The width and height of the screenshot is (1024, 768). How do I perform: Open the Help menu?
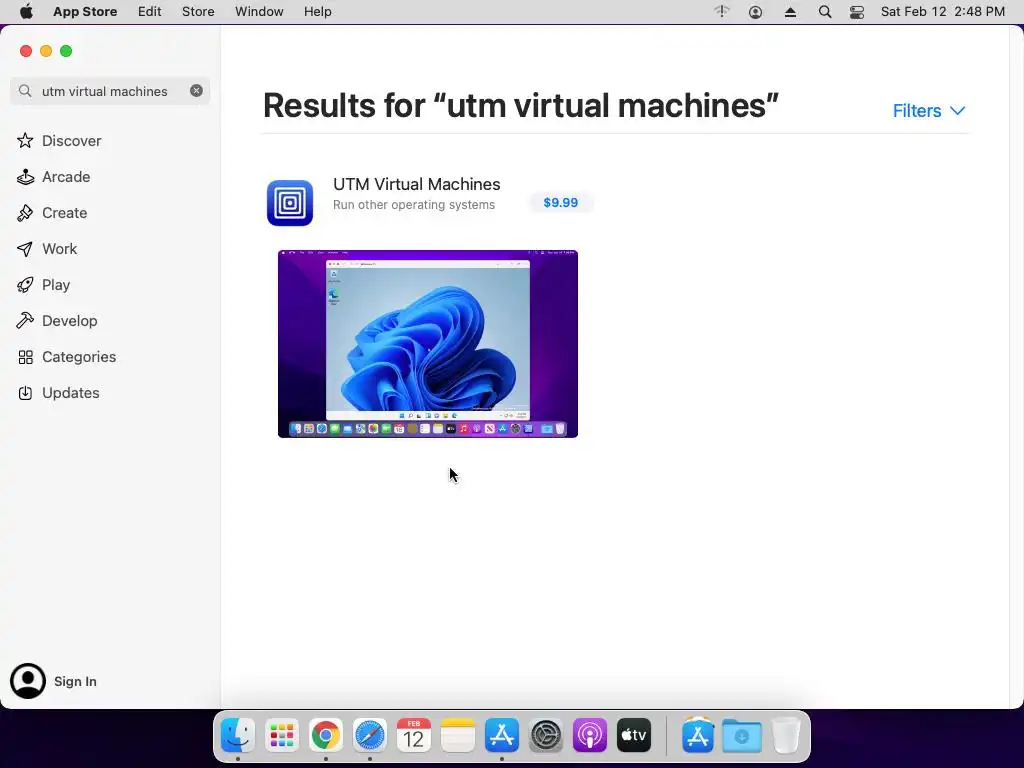point(317,12)
